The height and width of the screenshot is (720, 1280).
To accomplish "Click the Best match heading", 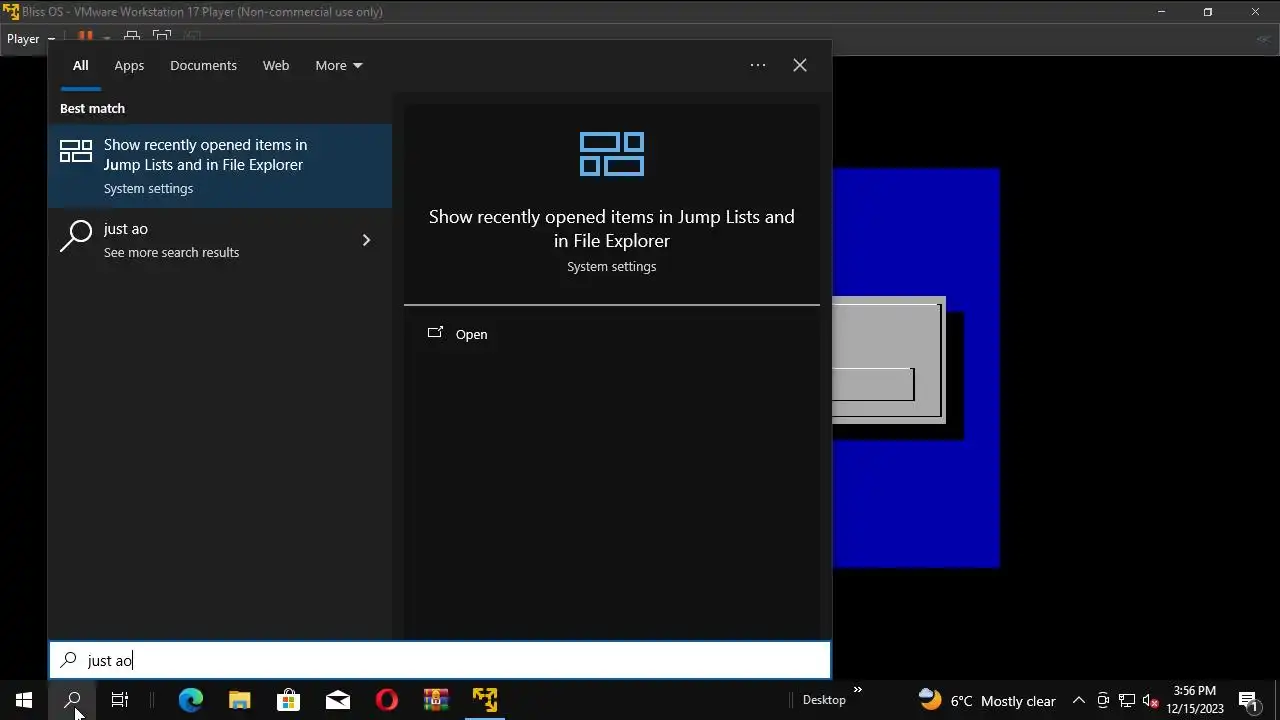I will point(92,108).
